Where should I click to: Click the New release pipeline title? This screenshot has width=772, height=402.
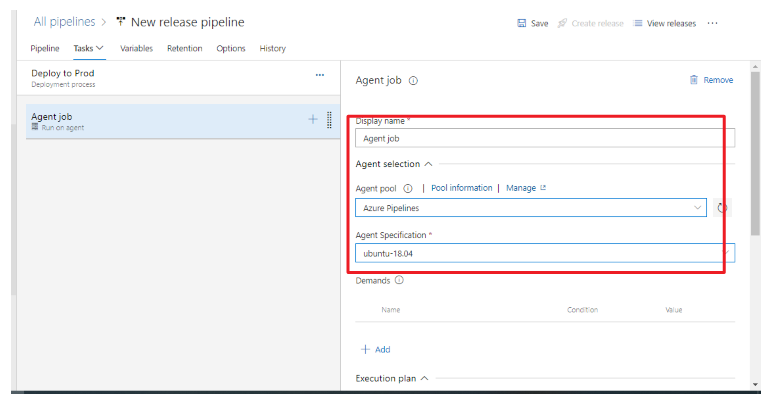[188, 22]
